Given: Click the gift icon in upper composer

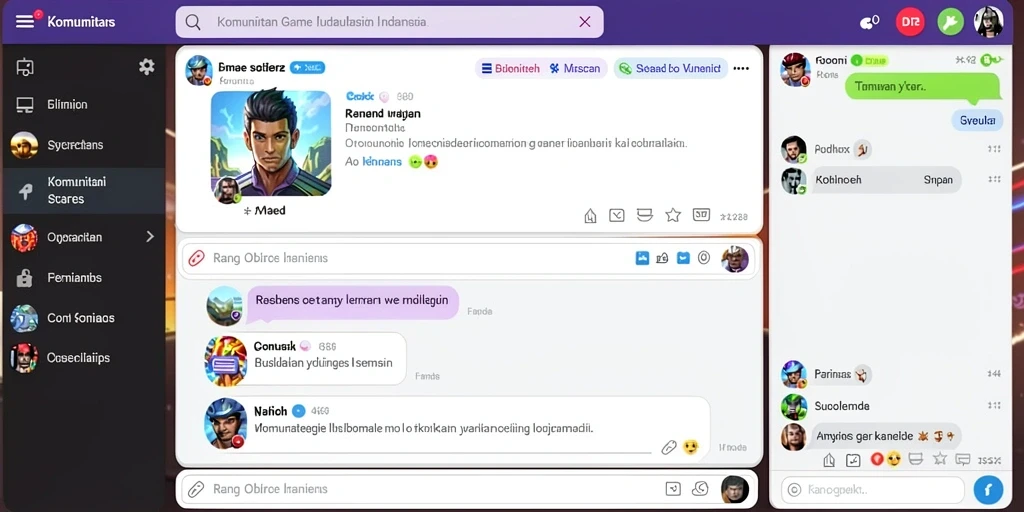Looking at the screenshot, I should click(662, 258).
